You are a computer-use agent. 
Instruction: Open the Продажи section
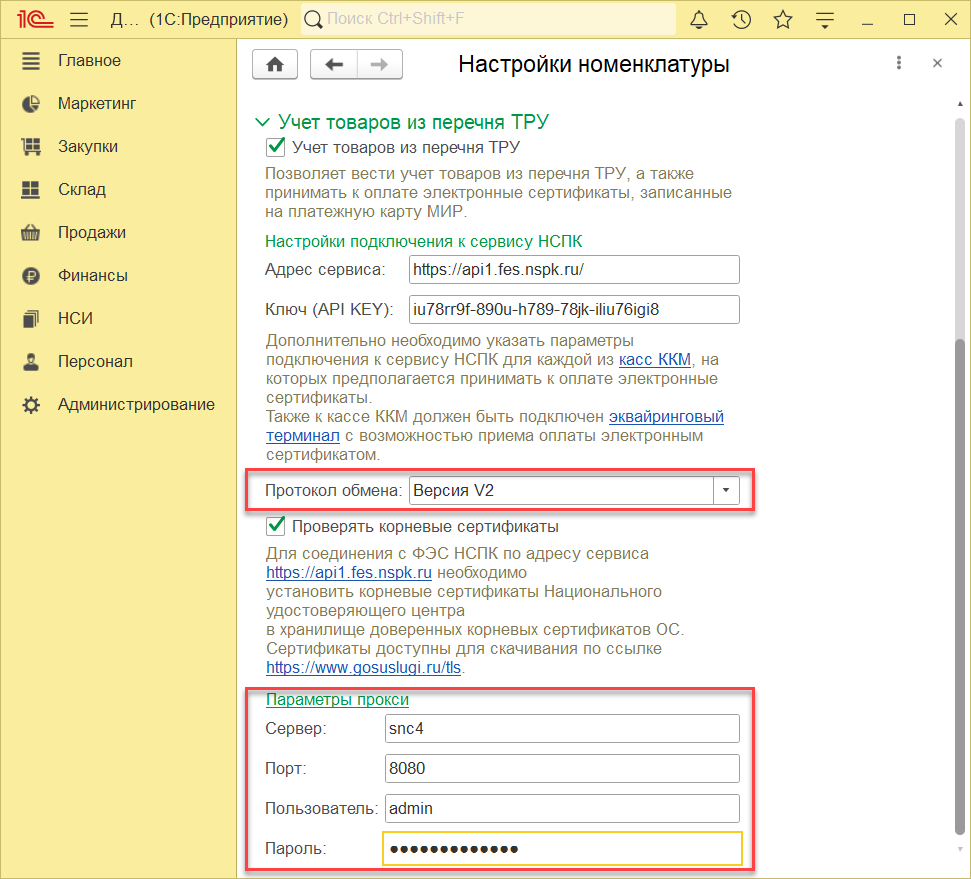[x=91, y=232]
